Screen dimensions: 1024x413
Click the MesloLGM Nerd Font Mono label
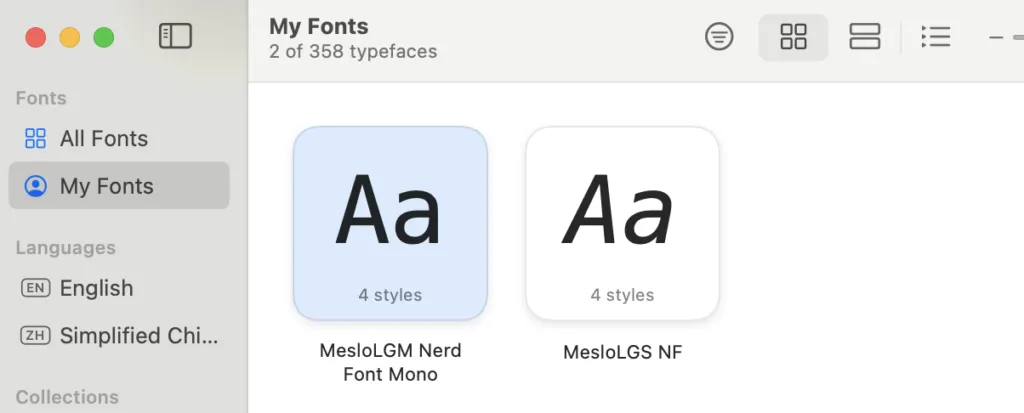point(390,363)
